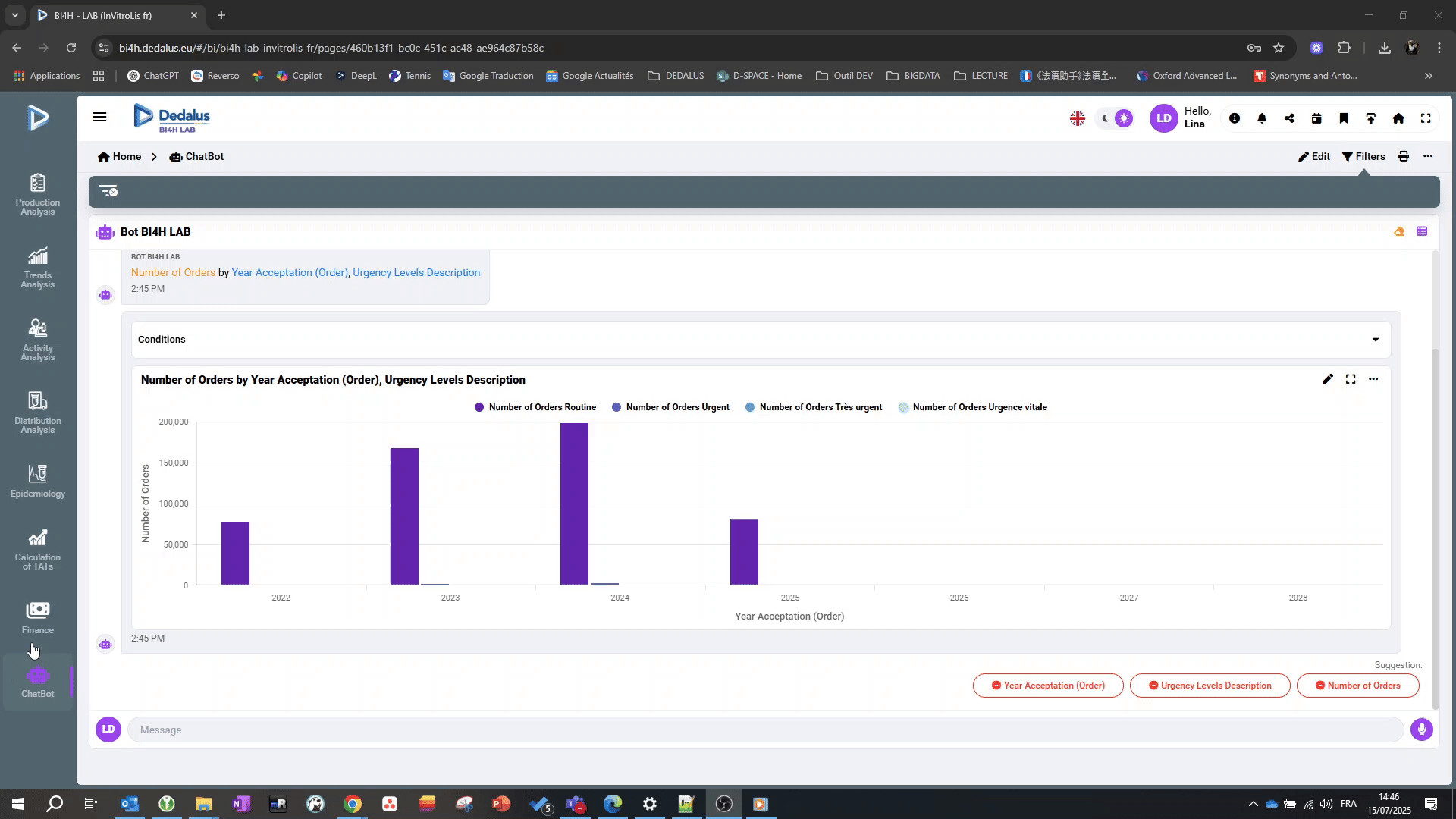Open the language selector flag
The image size is (1456, 819).
(1077, 118)
